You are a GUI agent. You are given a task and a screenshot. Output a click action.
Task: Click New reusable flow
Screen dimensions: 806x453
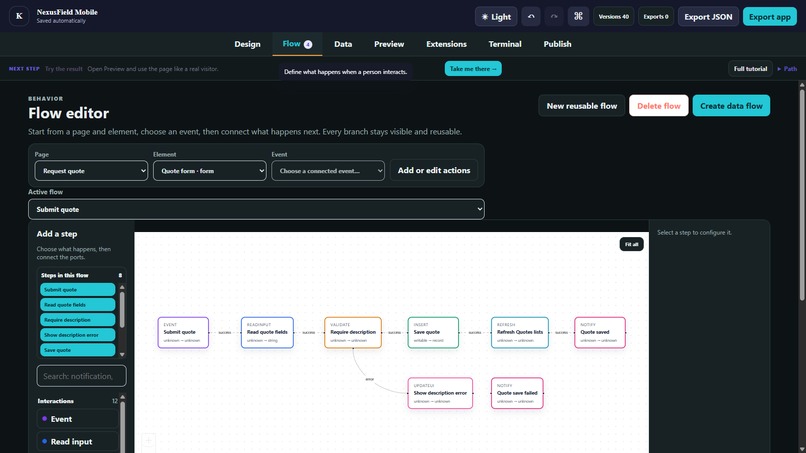point(581,105)
